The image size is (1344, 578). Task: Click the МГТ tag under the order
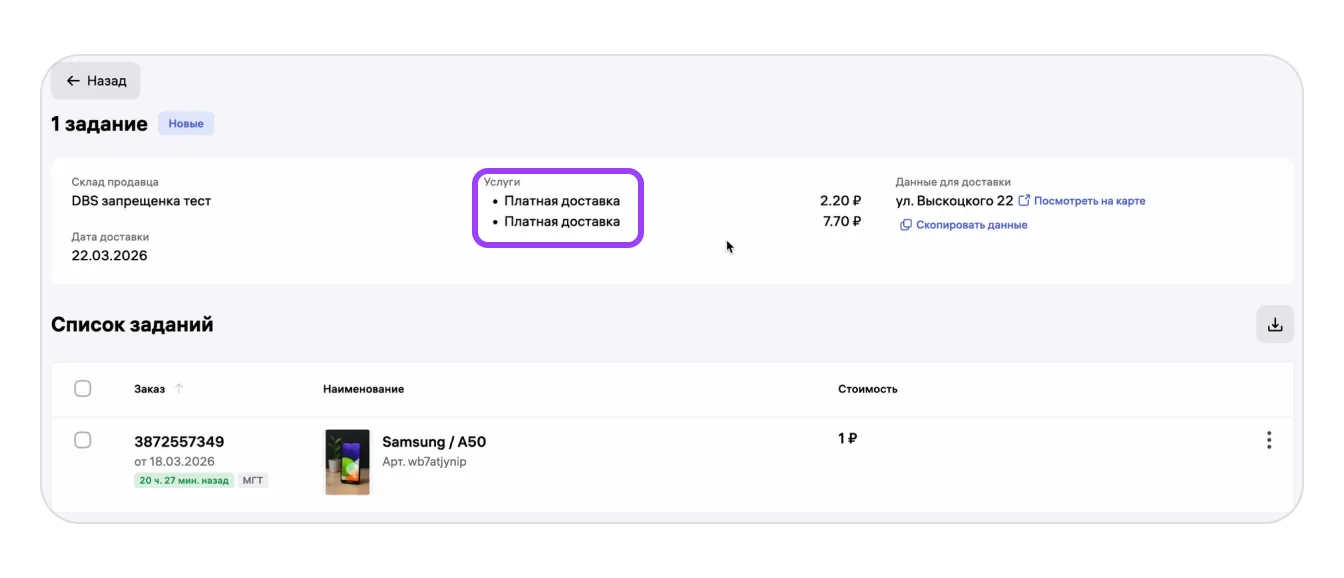(253, 480)
